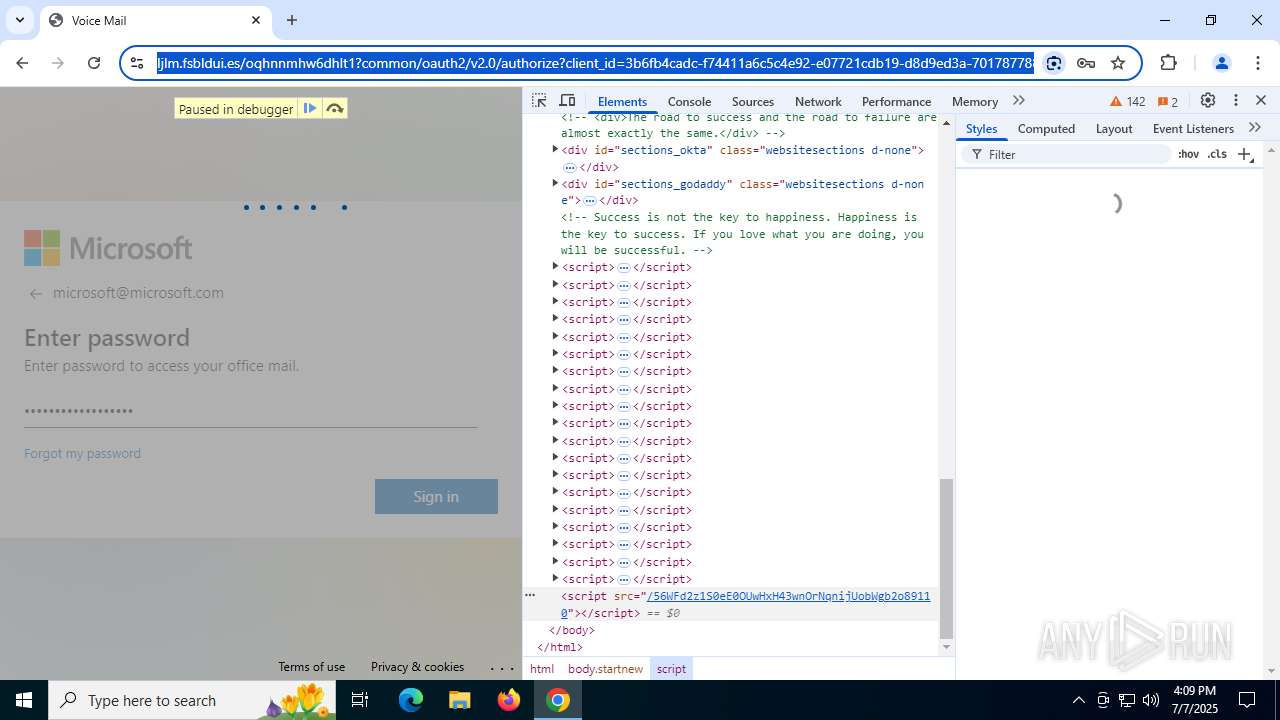The height and width of the screenshot is (720, 1280).
Task: Open Windows Start menu
Action: pyautogui.click(x=24, y=700)
